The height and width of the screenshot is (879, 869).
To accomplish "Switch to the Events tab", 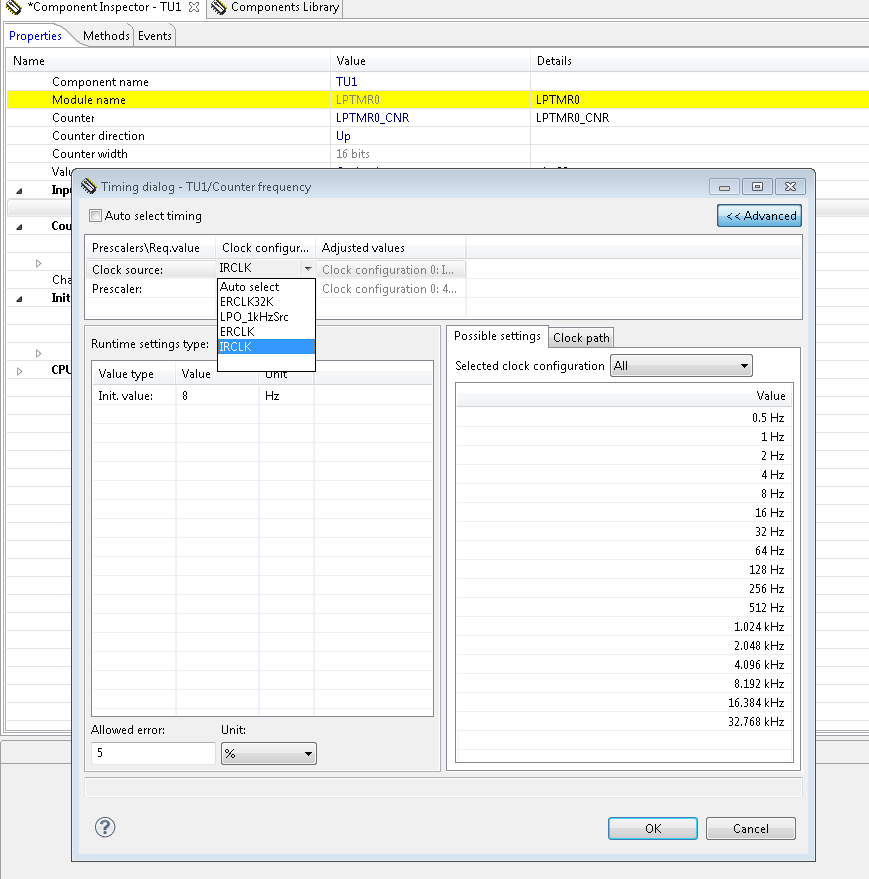I will click(155, 36).
